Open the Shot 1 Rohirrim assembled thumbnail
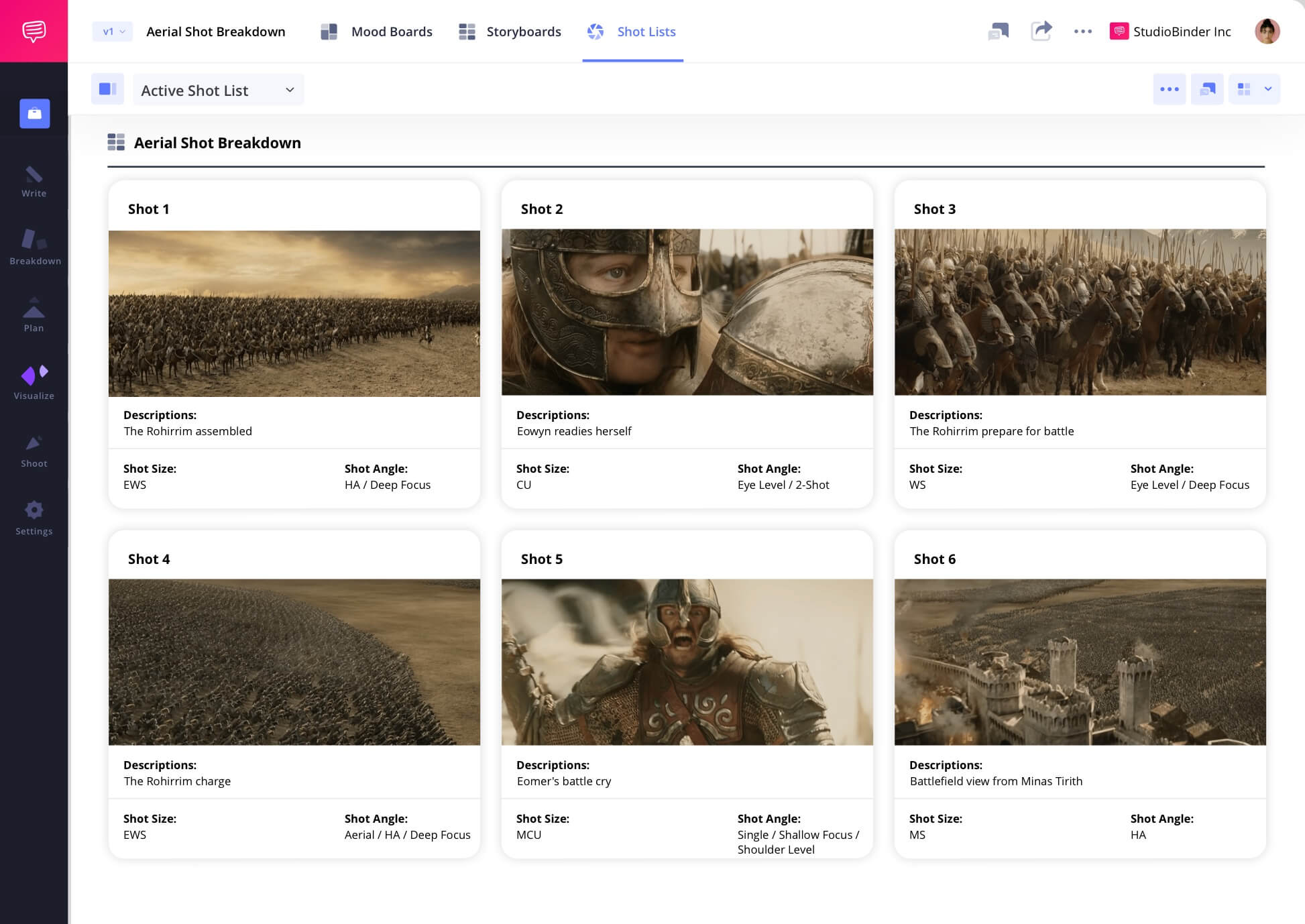This screenshot has height=924, width=1305. [x=294, y=313]
